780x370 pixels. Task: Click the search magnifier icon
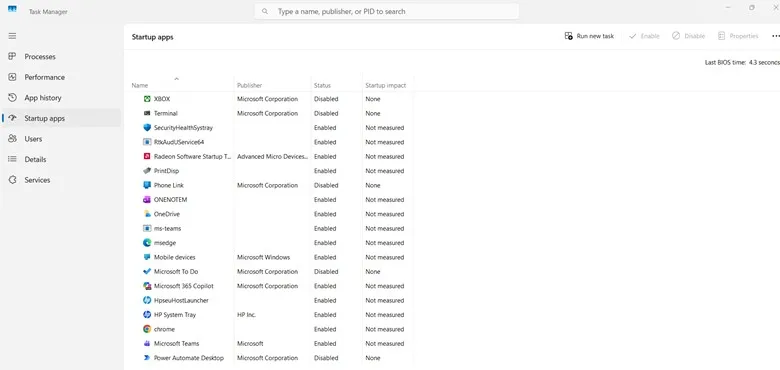coord(265,11)
